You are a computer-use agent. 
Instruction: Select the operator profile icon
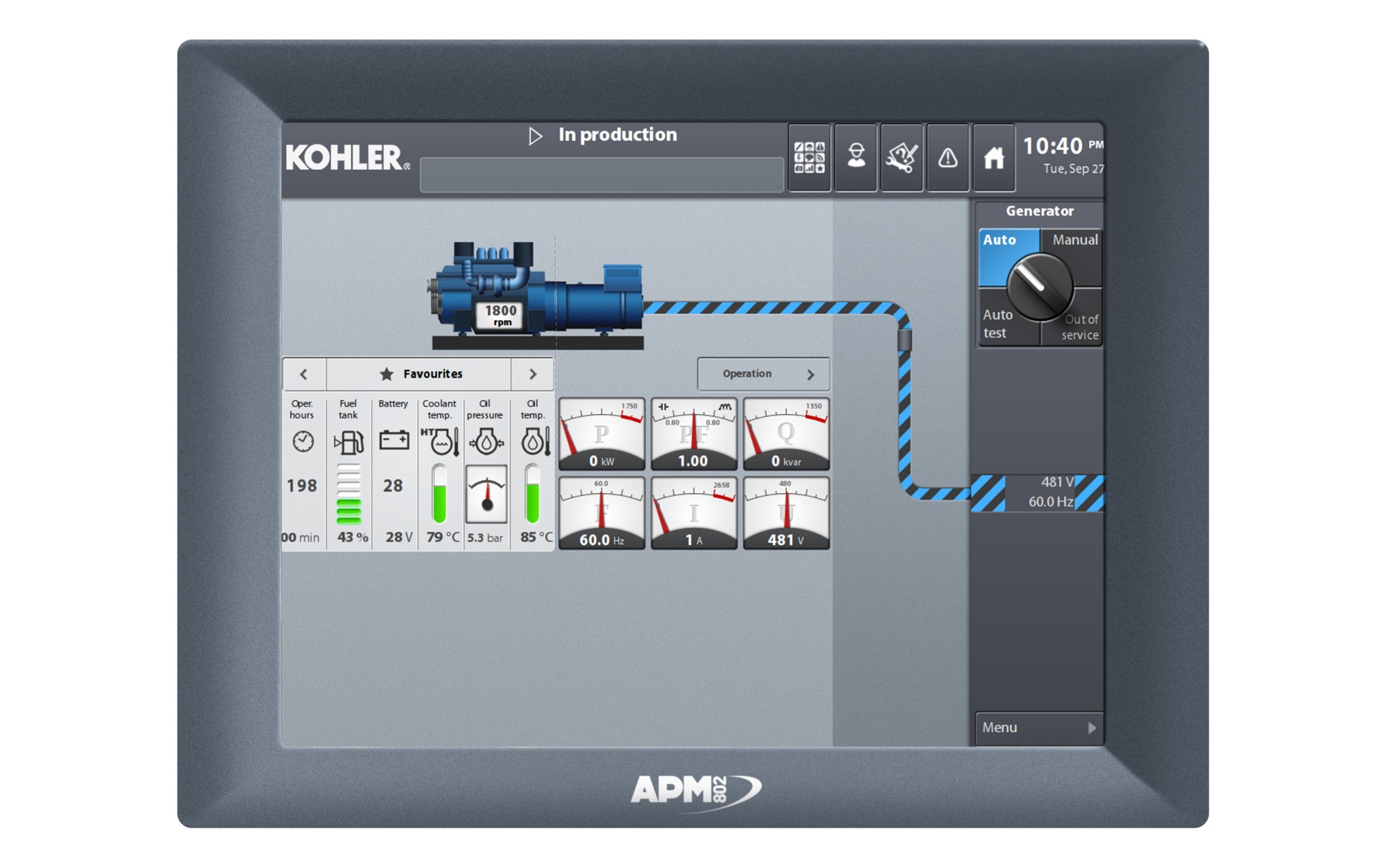coord(855,158)
